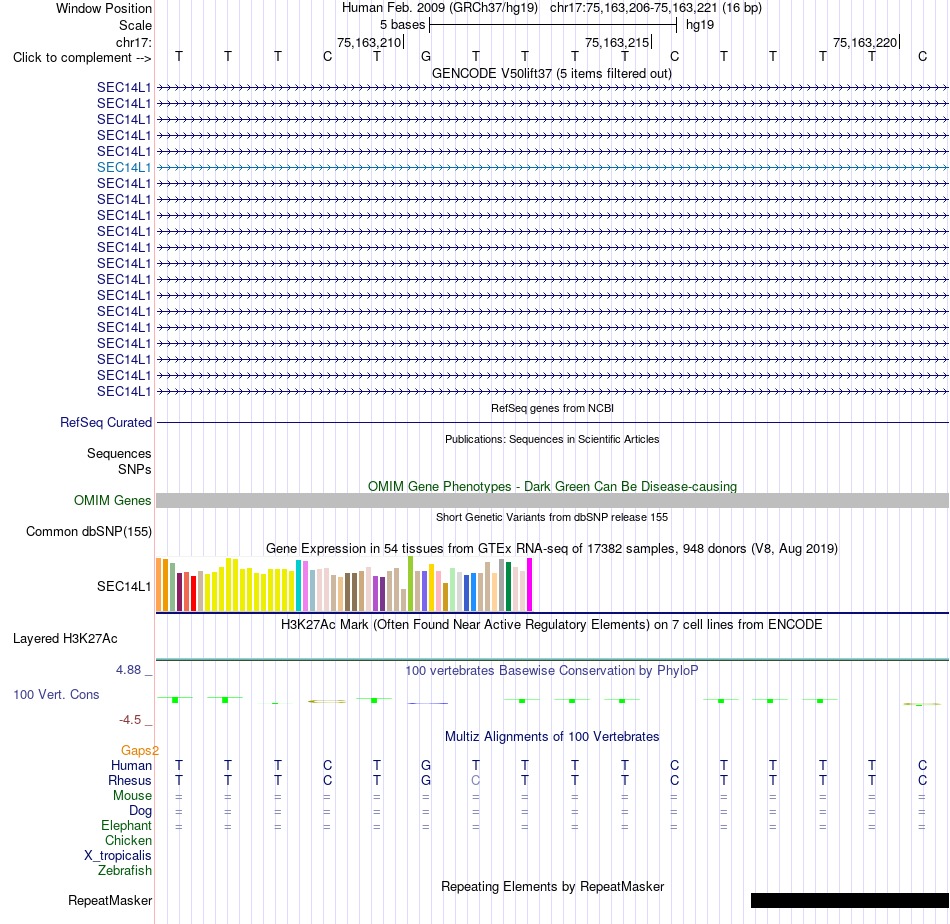Screen dimensions: 950x924
Task: Select the gray OMIM Genes bar
Action: pyautogui.click(x=552, y=500)
